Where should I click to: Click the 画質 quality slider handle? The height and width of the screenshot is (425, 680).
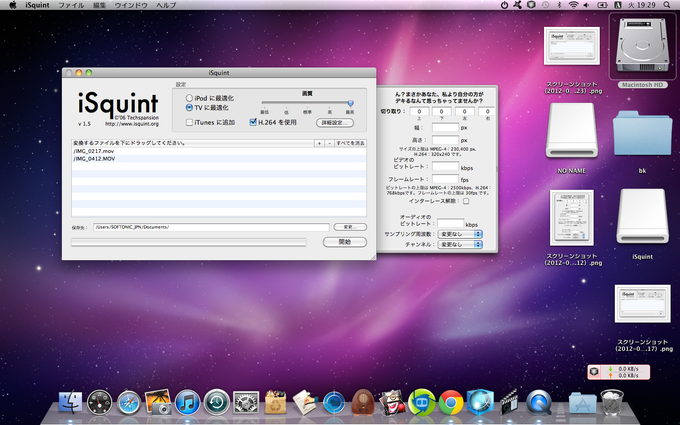[x=350, y=103]
